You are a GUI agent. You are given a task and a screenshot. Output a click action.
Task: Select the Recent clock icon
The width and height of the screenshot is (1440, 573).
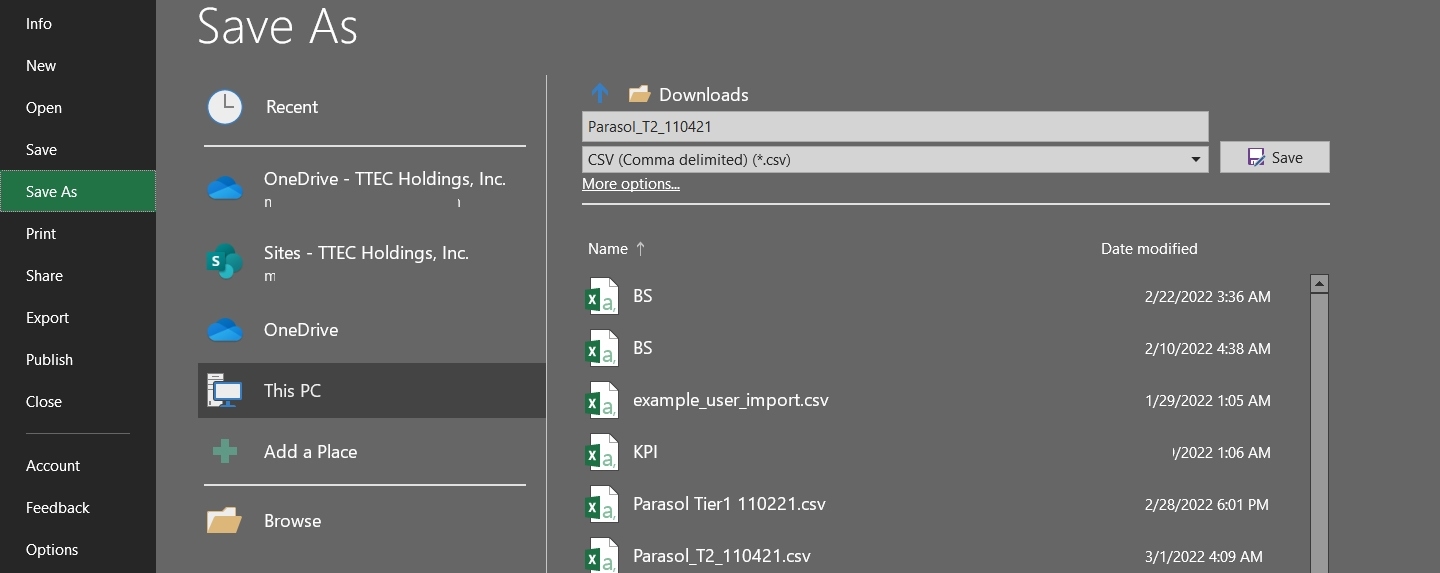pos(225,107)
